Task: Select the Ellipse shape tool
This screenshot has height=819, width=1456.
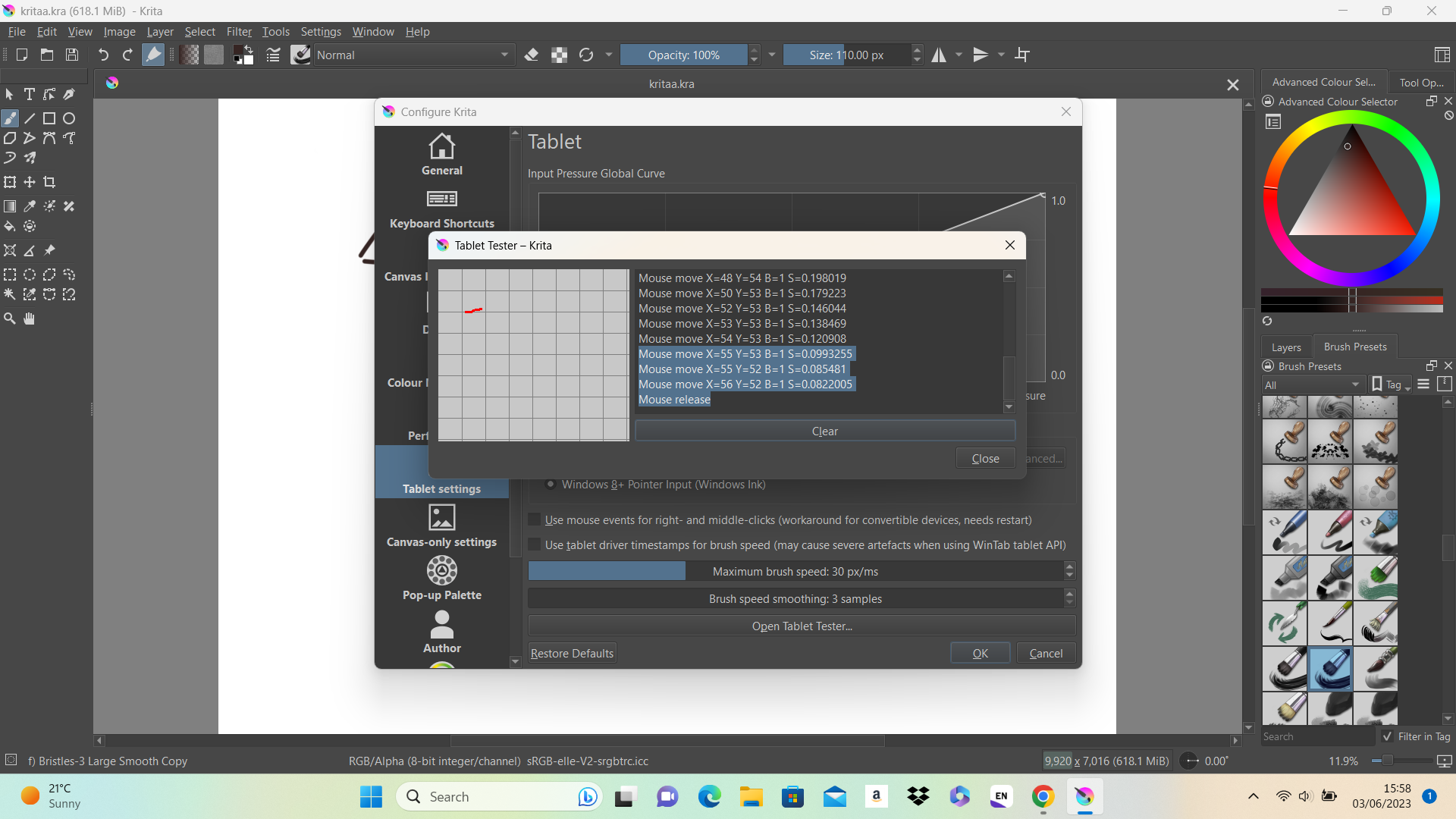Action: point(69,118)
